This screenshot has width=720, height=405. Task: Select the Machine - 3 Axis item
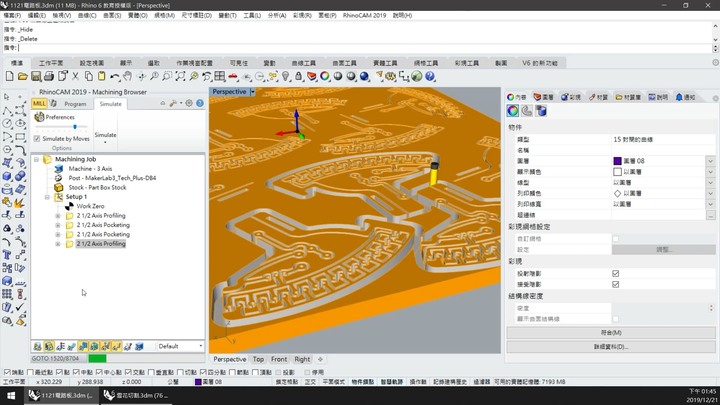[90, 169]
